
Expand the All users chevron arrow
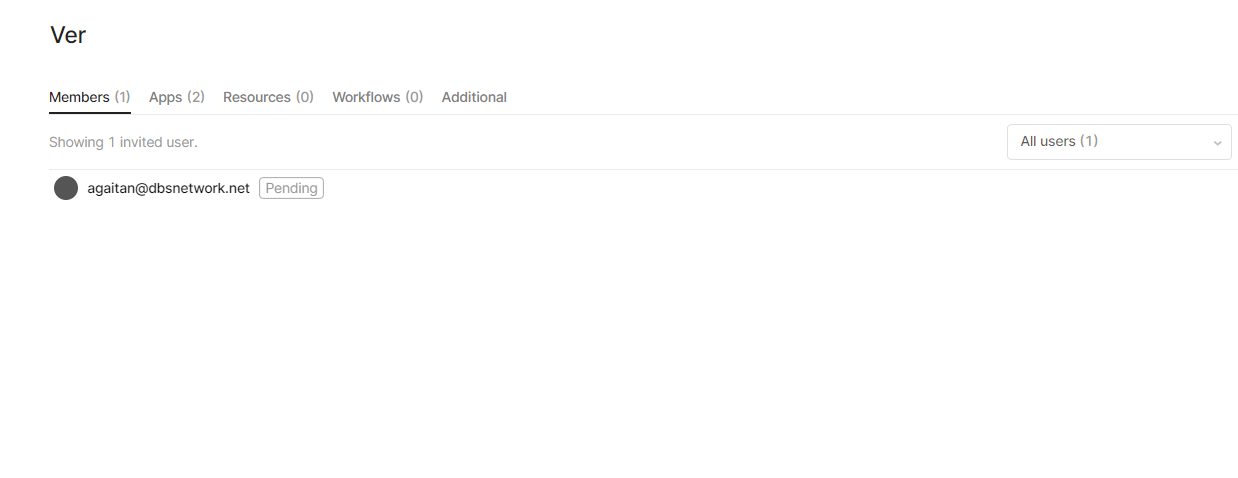pyautogui.click(x=1217, y=143)
